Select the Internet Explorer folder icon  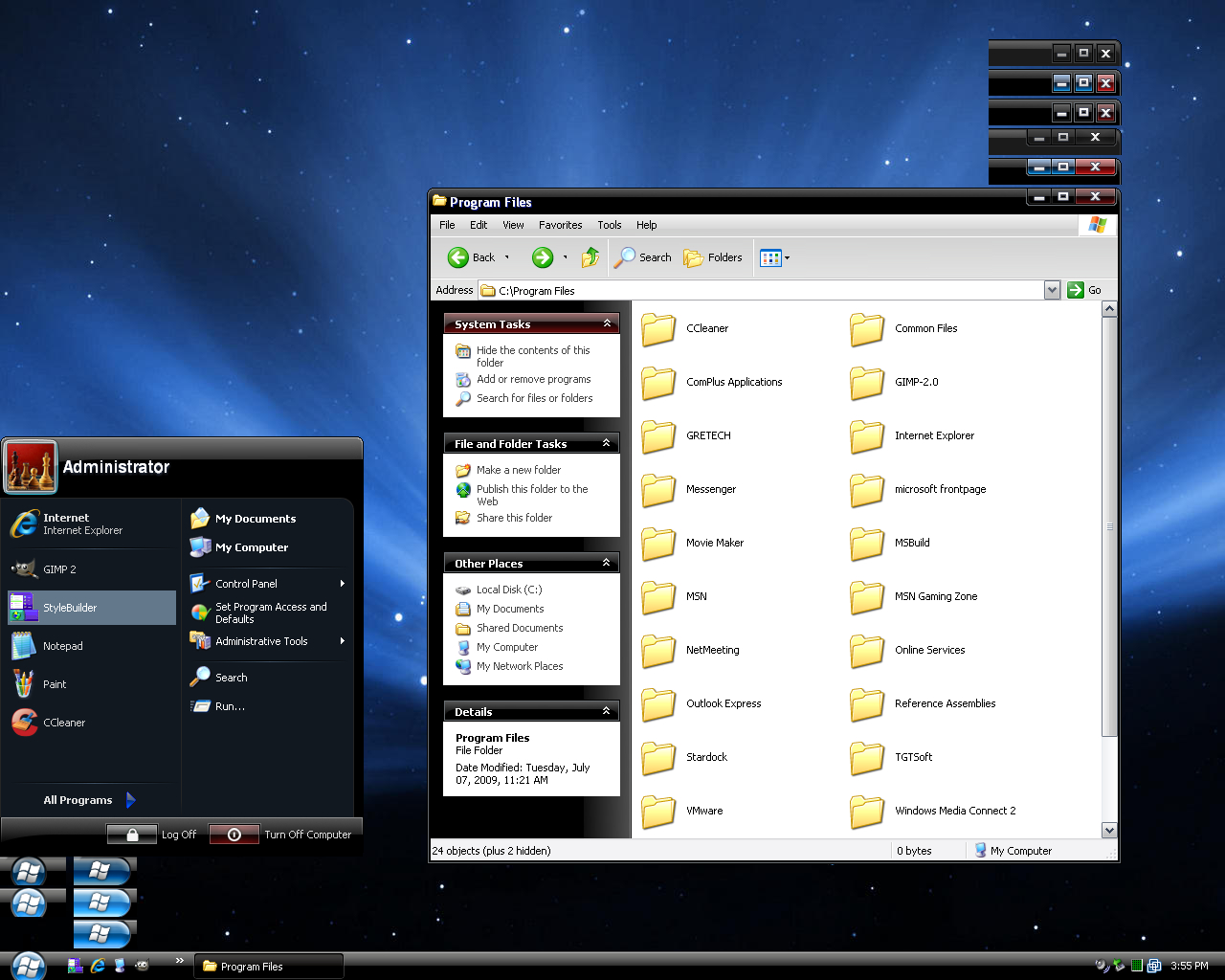pyautogui.click(x=867, y=436)
